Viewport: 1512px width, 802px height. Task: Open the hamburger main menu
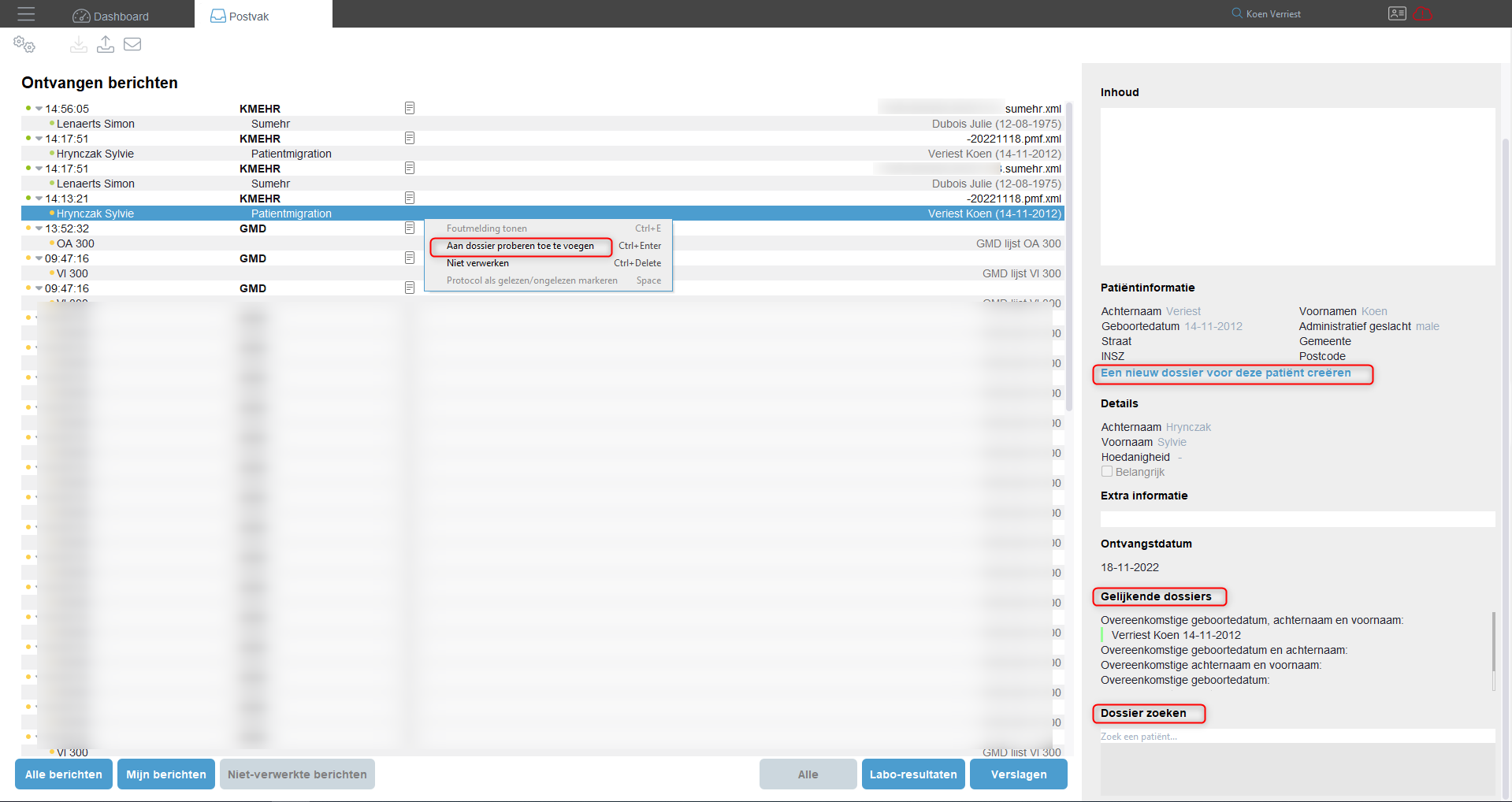click(x=26, y=14)
